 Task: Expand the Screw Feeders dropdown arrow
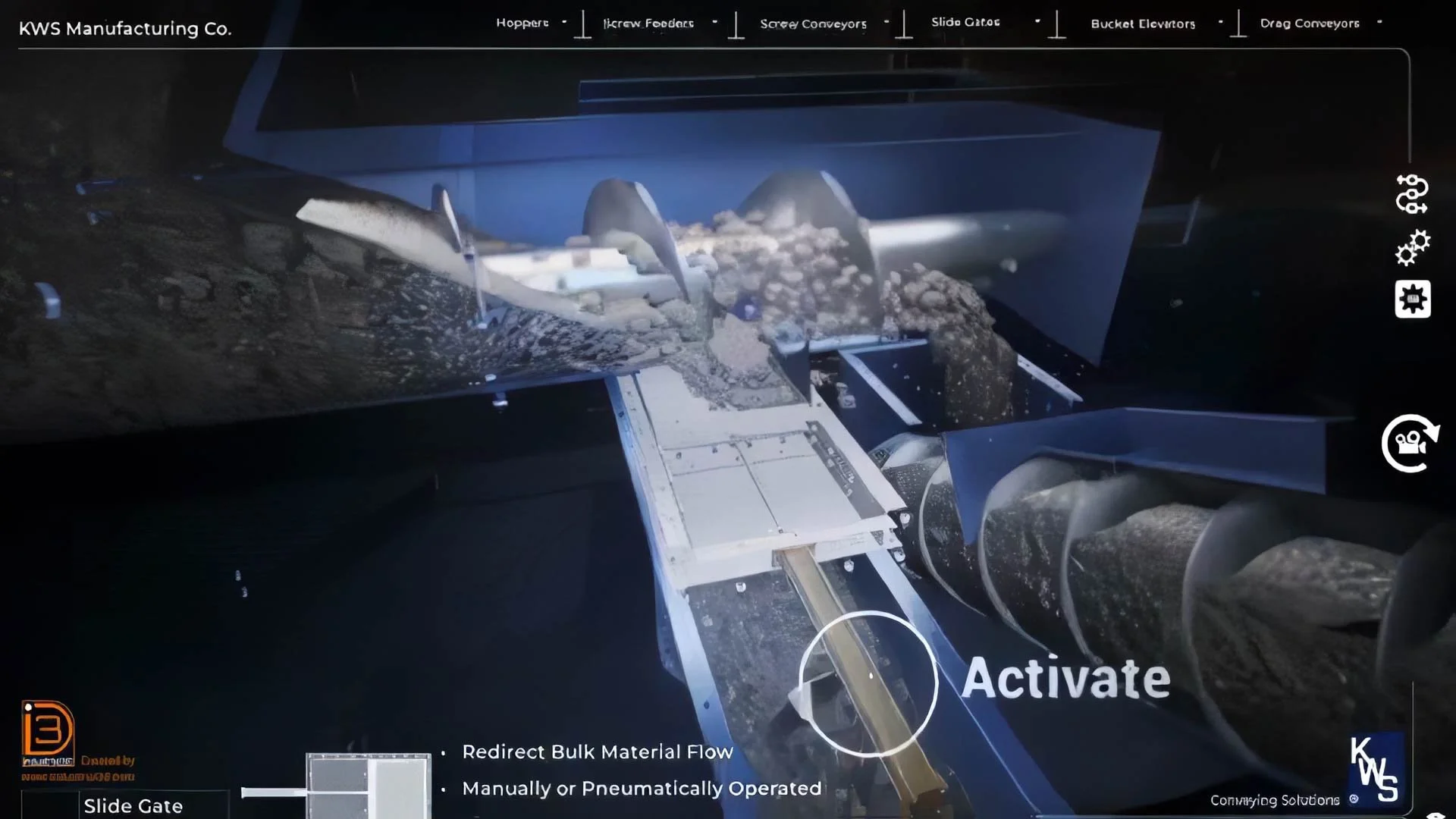click(714, 22)
